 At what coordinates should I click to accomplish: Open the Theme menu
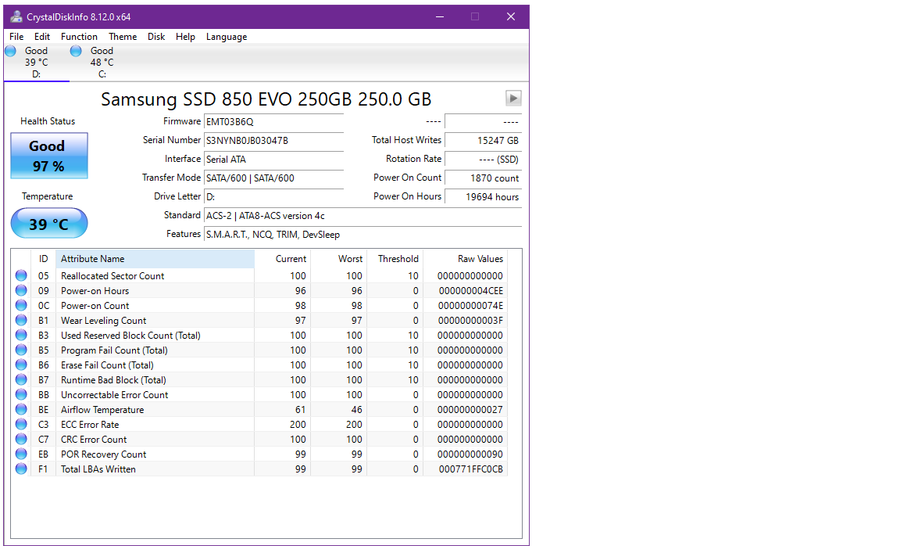(x=123, y=37)
